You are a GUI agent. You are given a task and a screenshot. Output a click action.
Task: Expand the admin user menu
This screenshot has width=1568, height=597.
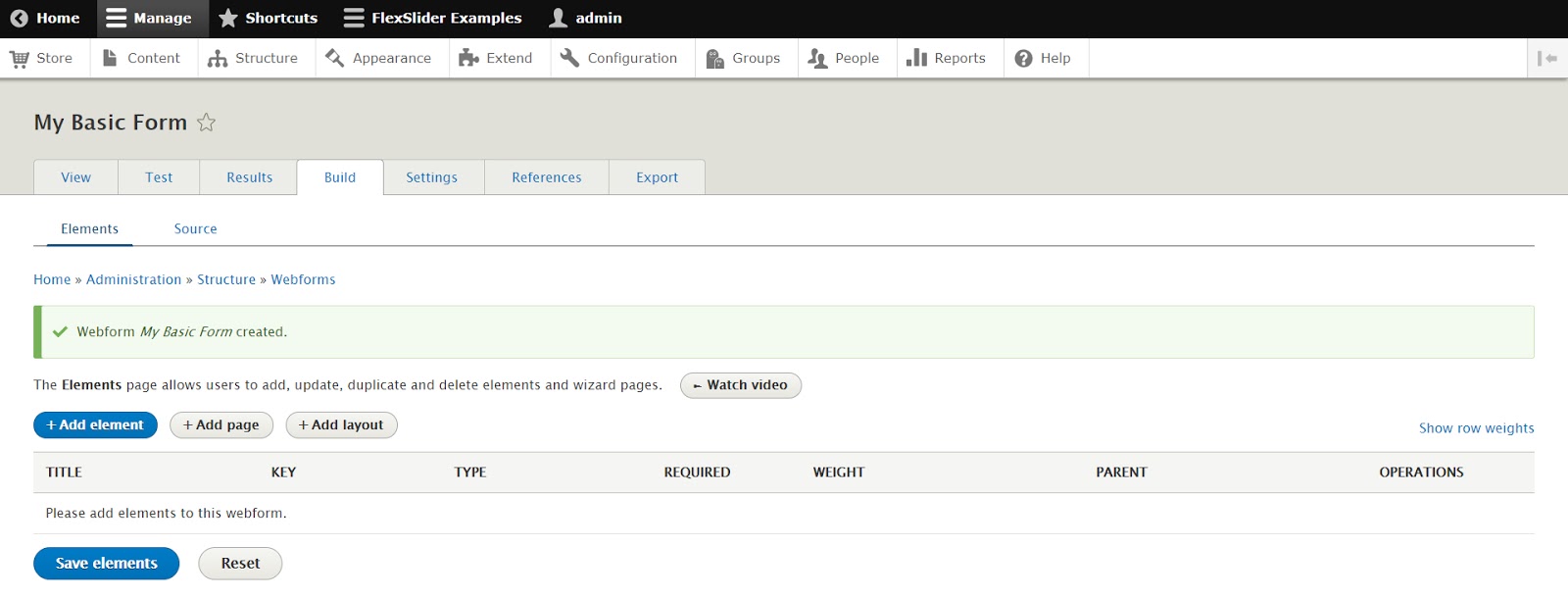pos(585,19)
